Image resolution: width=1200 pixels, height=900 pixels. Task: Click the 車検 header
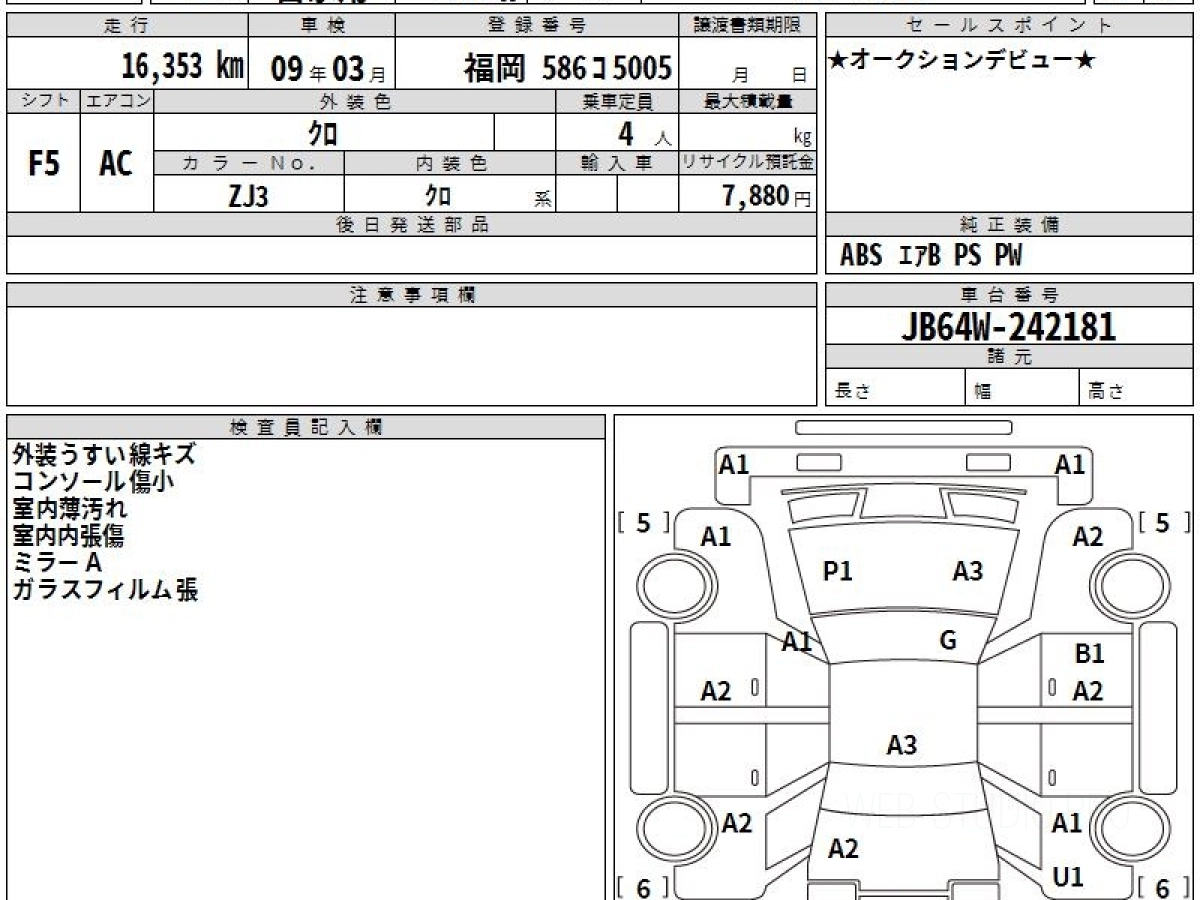point(321,25)
